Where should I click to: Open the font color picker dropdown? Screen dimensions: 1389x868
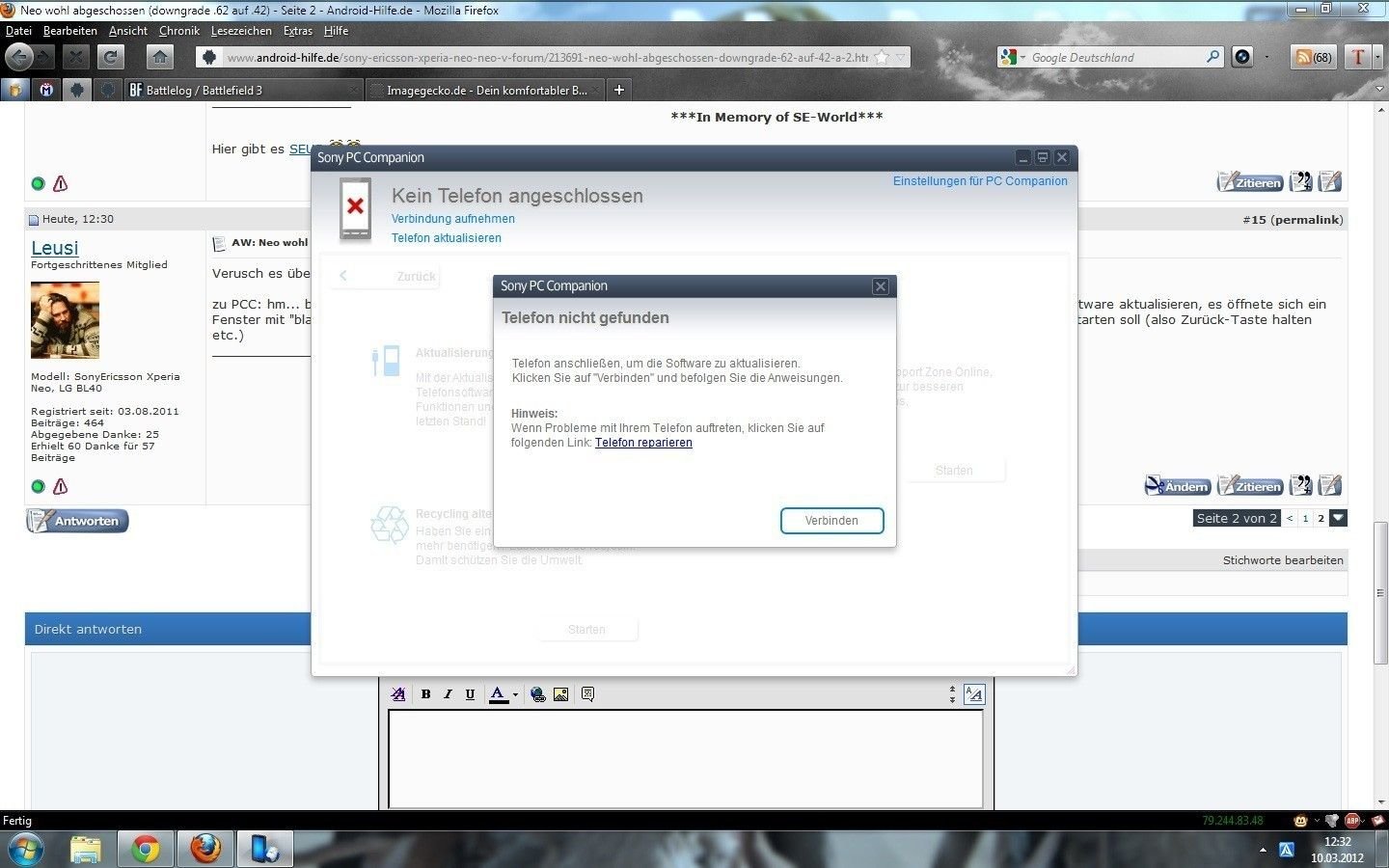[x=515, y=694]
